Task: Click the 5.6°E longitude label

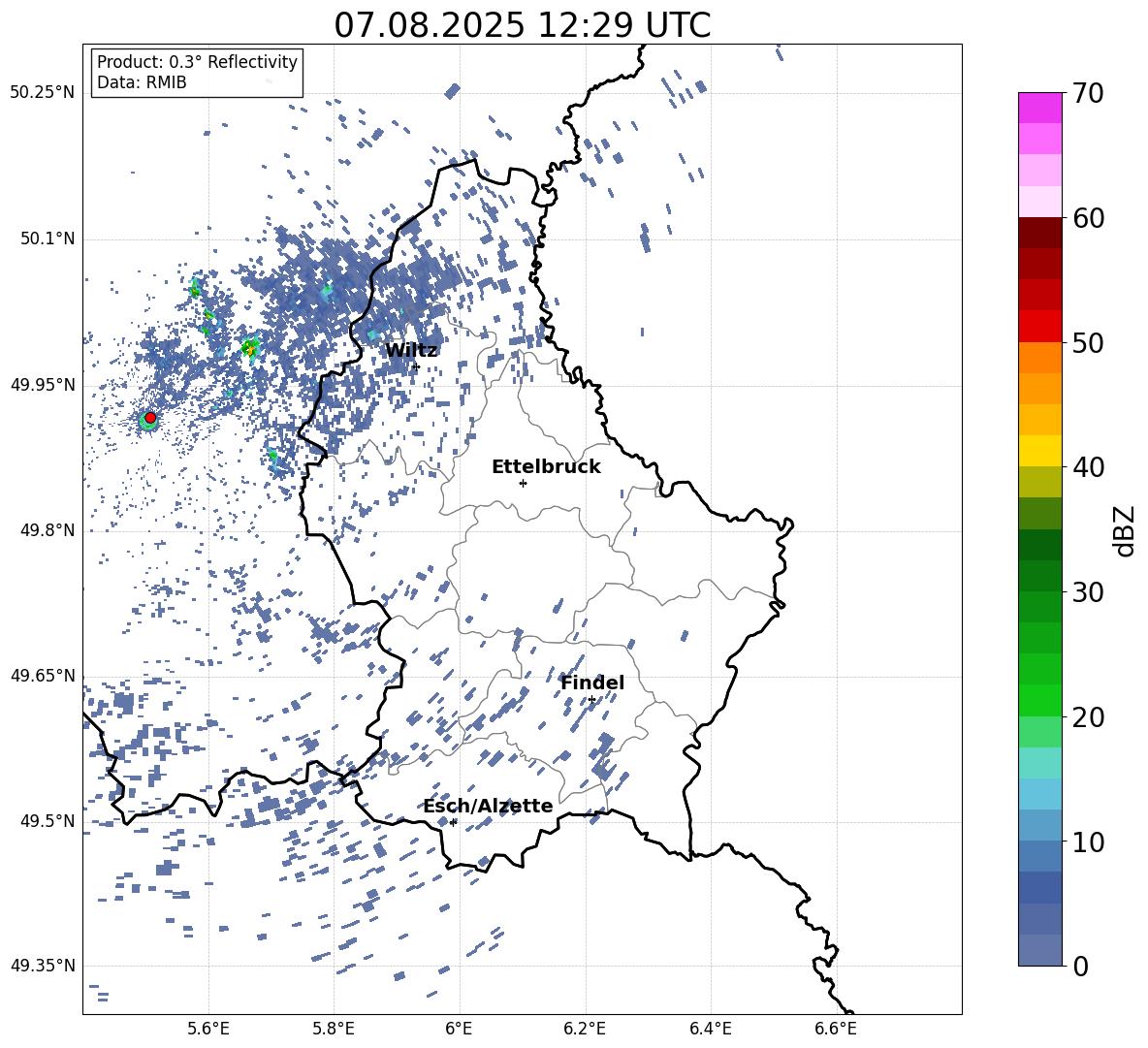Action: click(x=208, y=1029)
